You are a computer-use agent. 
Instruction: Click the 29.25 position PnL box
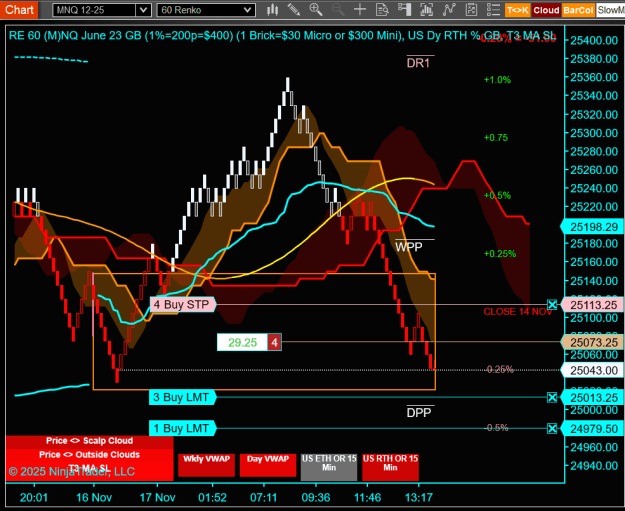tap(242, 342)
